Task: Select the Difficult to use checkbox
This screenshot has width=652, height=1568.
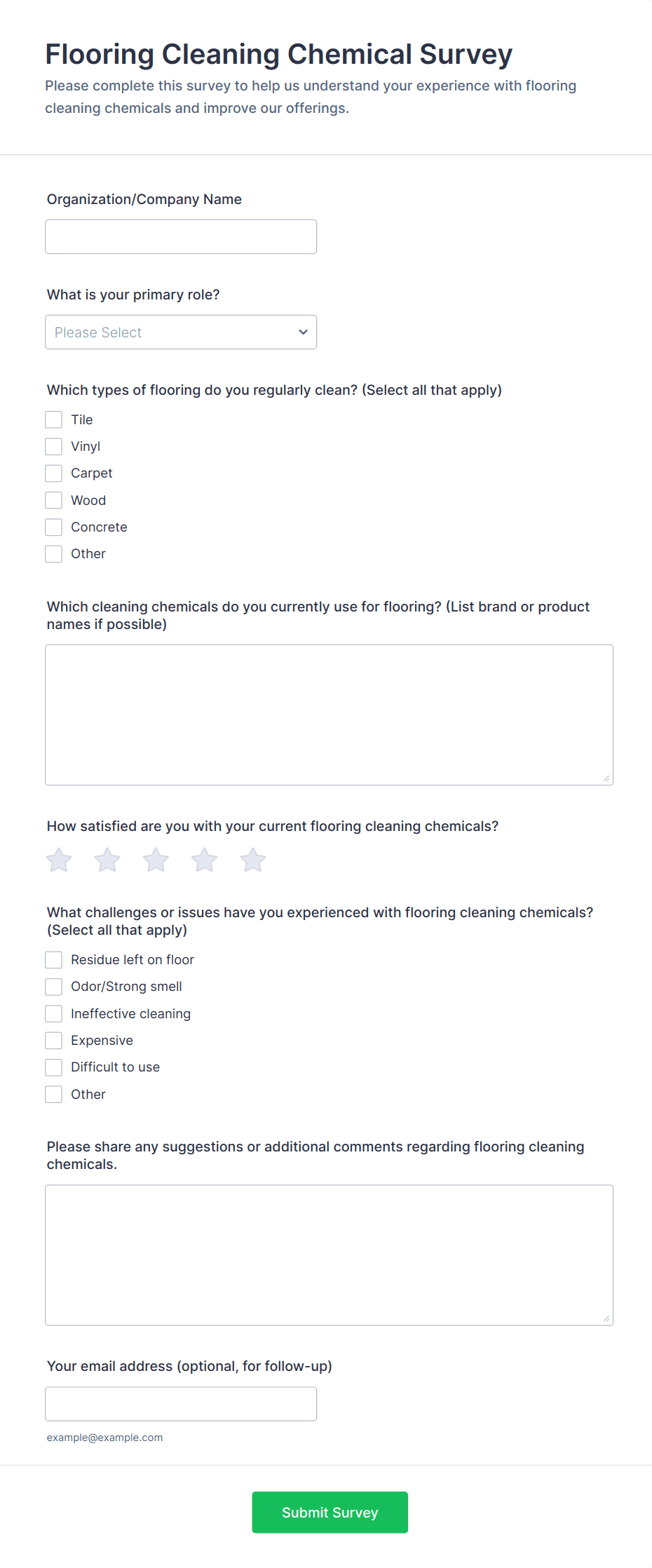Action: click(54, 1067)
